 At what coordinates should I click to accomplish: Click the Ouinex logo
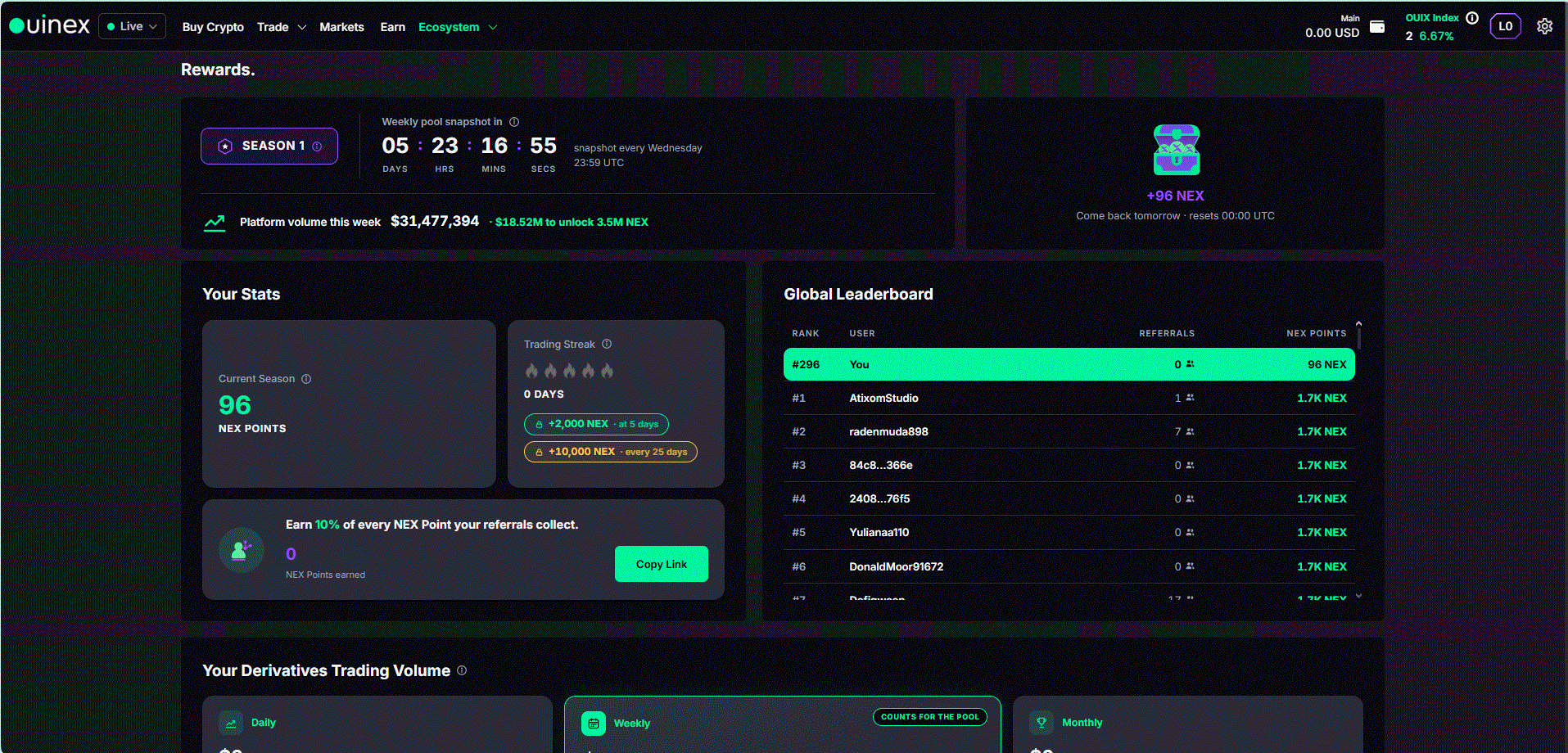pos(49,25)
